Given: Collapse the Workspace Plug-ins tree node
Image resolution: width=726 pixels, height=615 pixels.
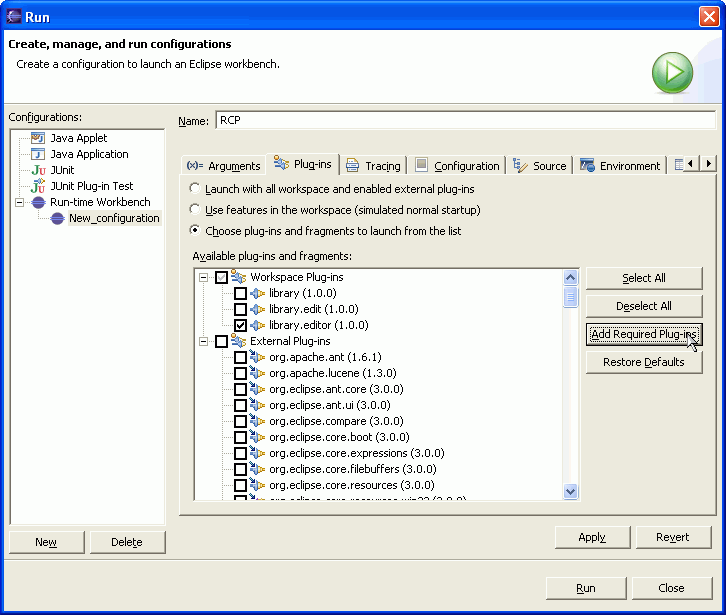Looking at the screenshot, I should (204, 277).
